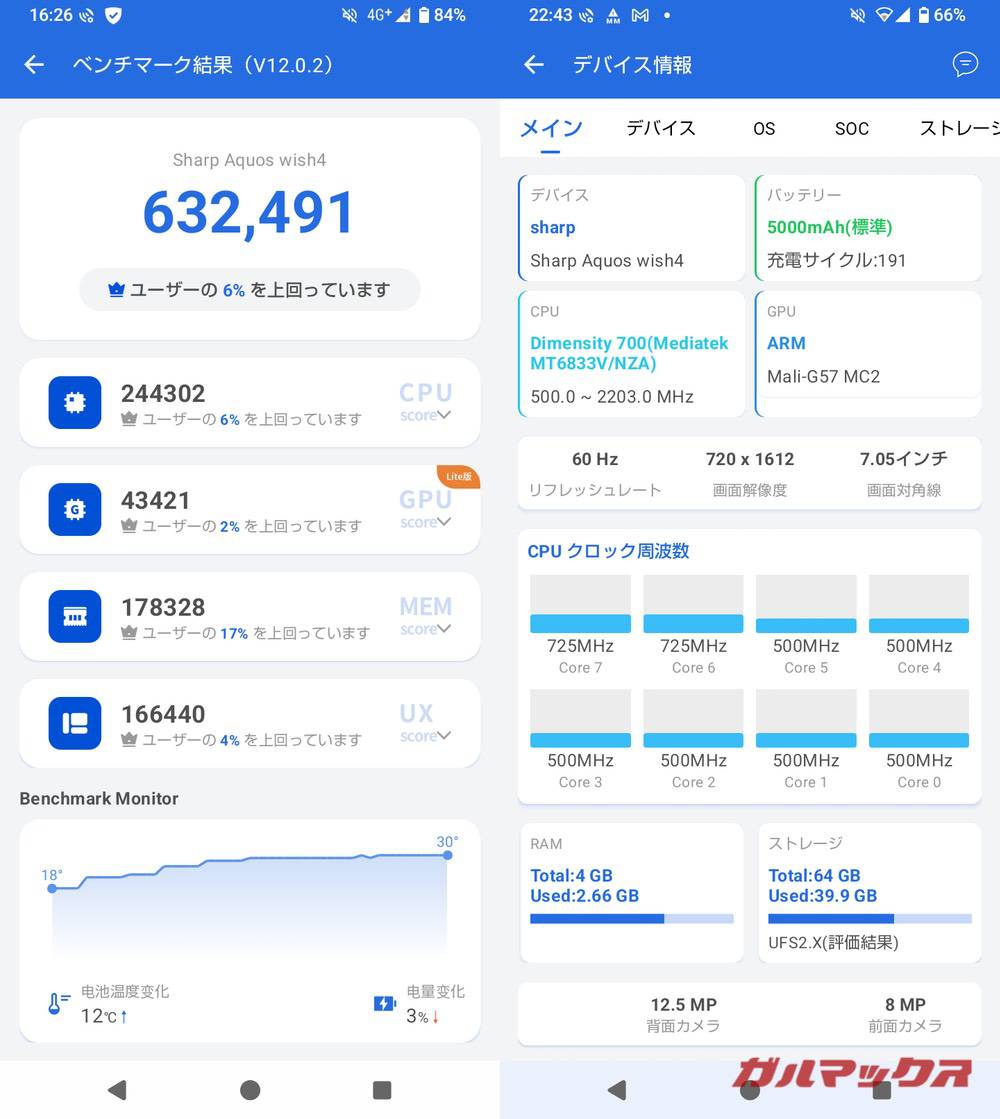Tap the 720 x 1612 resolution value

click(749, 459)
